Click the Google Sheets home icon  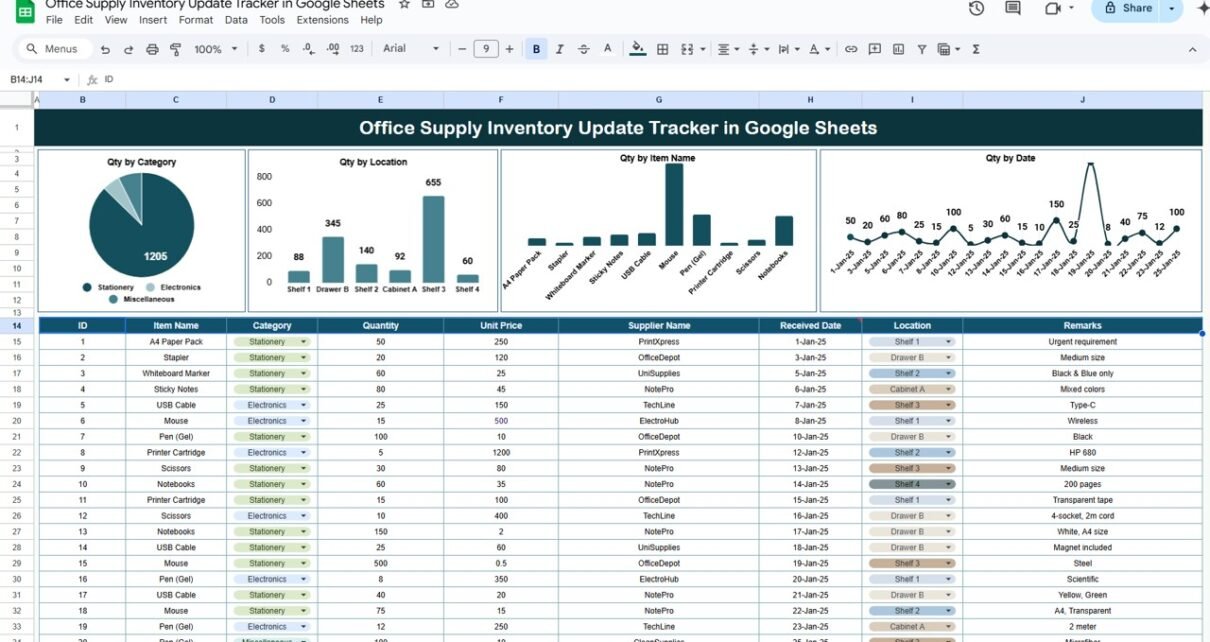click(x=26, y=11)
